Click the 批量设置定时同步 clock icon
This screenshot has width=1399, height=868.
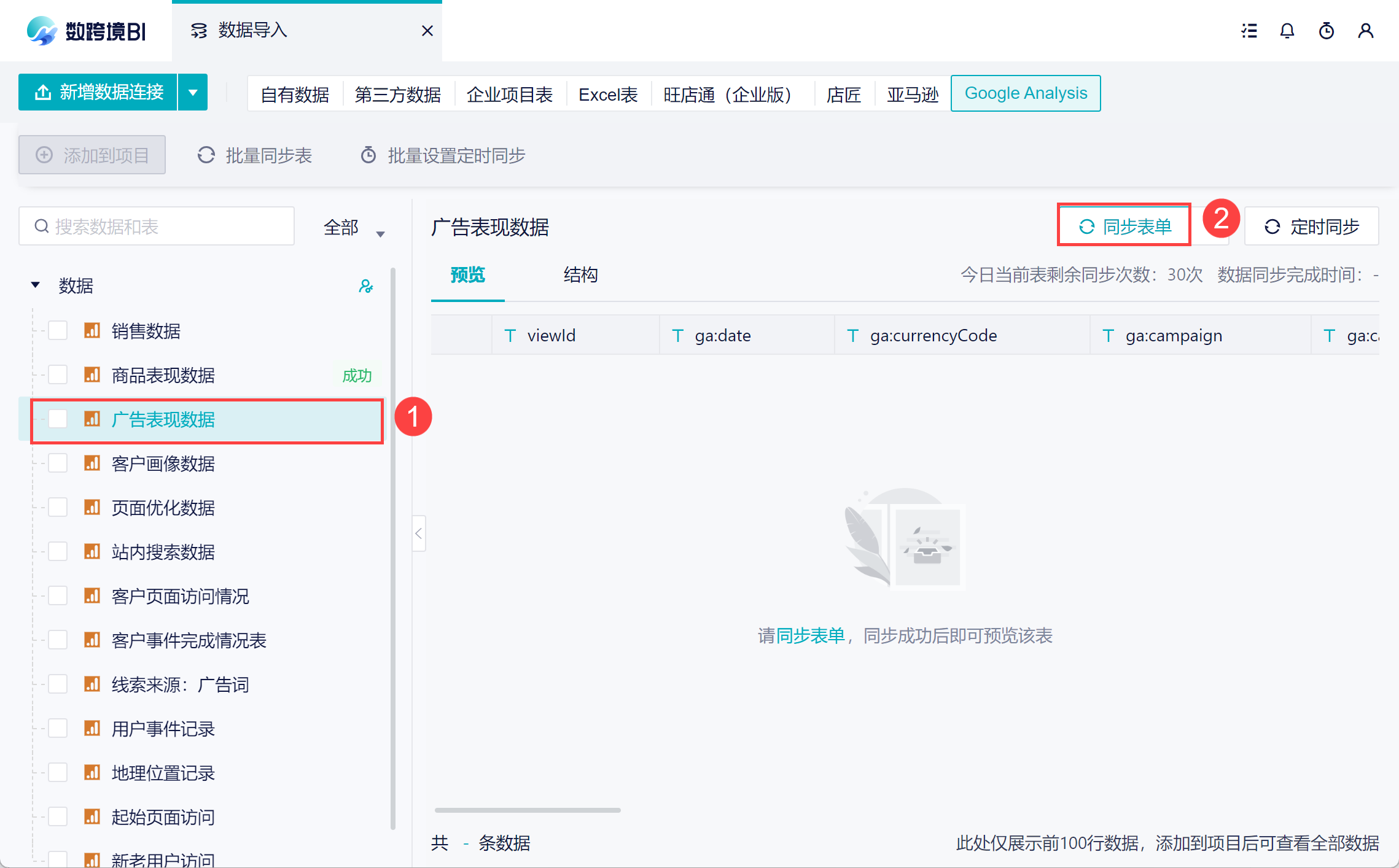(x=368, y=155)
